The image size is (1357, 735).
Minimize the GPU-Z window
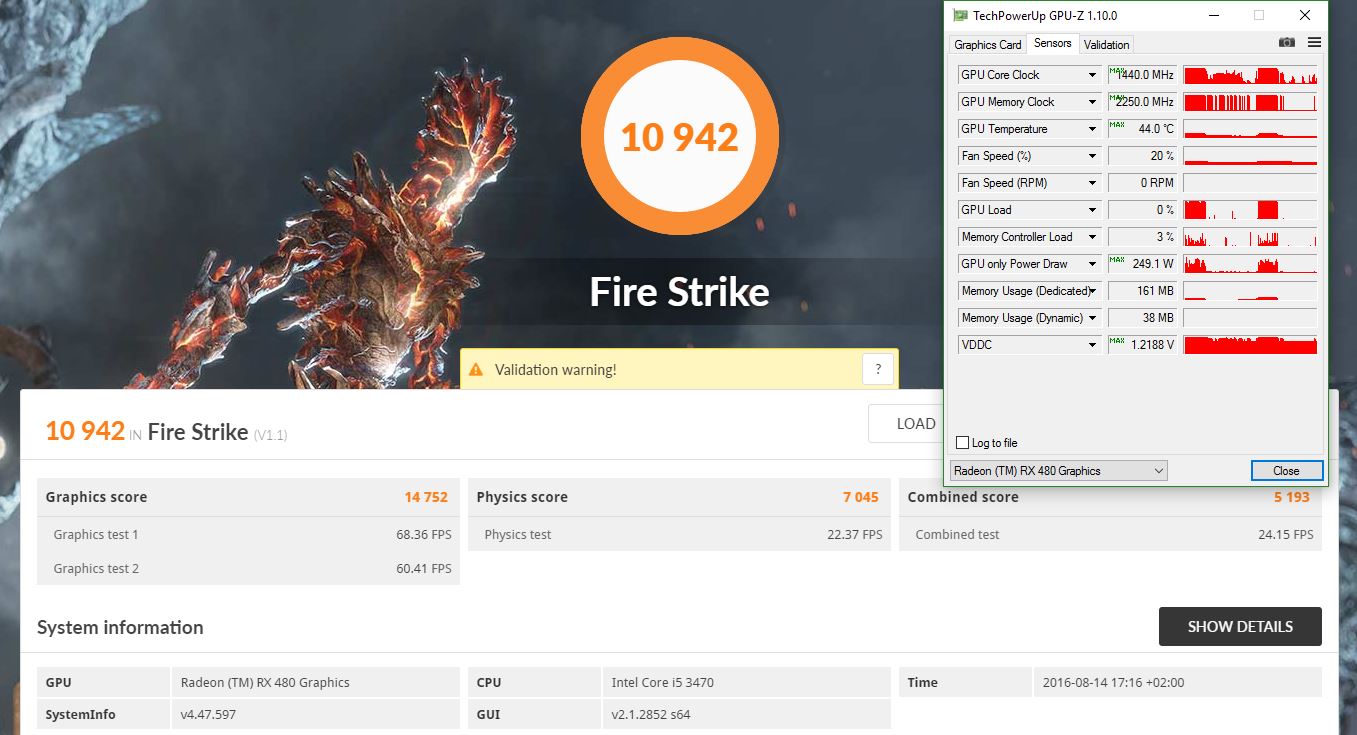[x=1213, y=15]
